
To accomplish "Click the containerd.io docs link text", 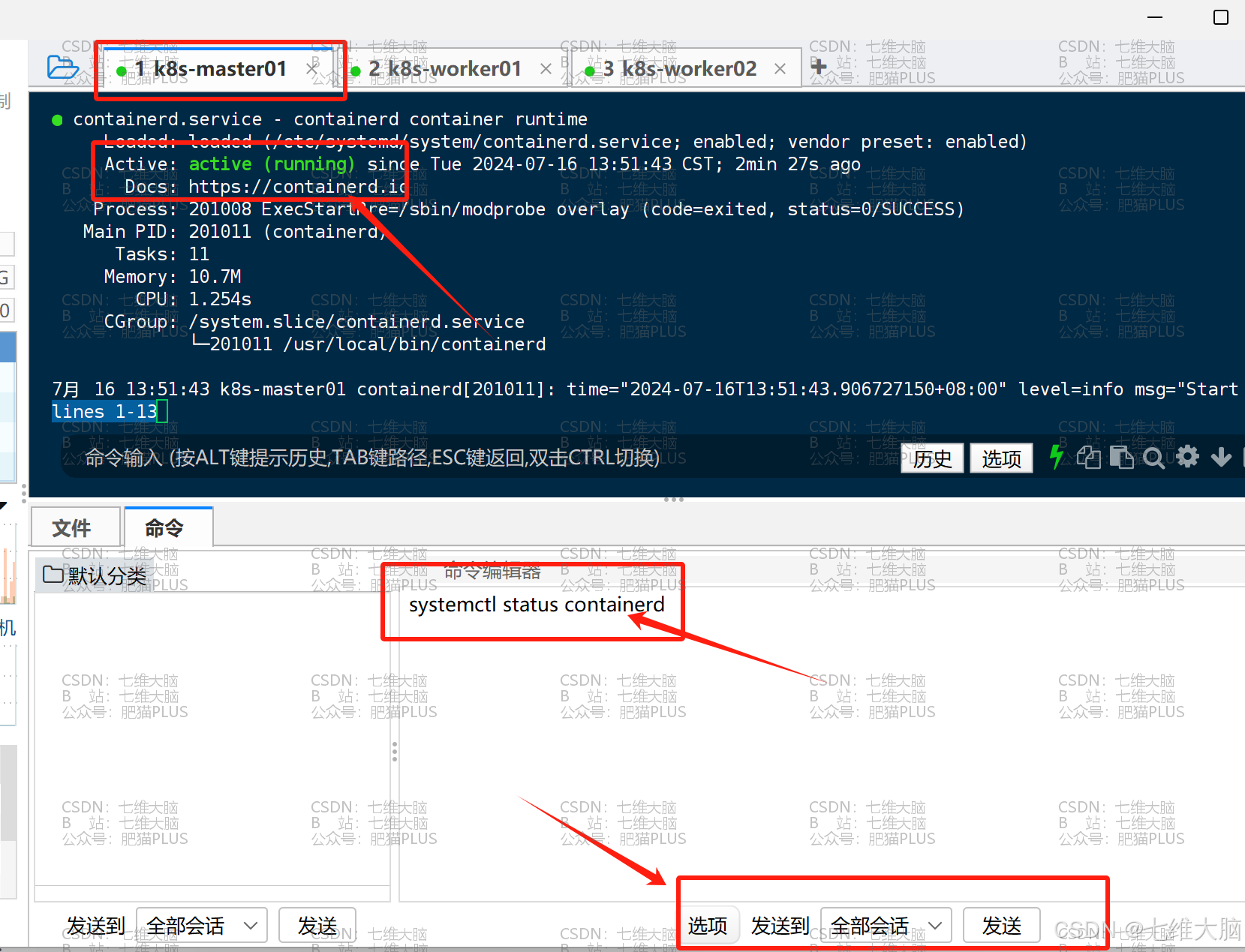I will (297, 187).
